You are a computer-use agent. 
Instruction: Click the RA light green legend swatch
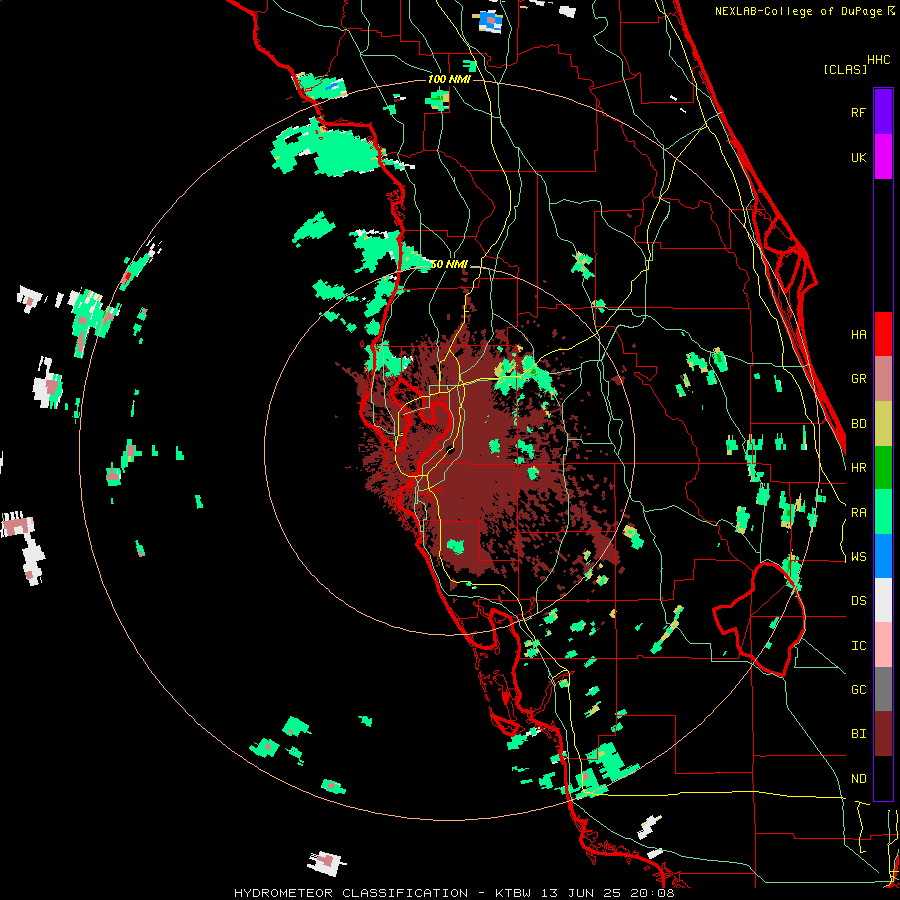883,512
